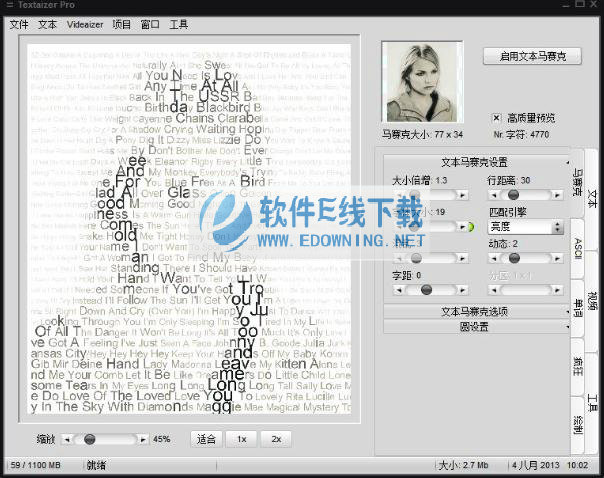Viewport: 604px width, 478px height.
Task: Click the 45% zoom value
Action: (x=161, y=439)
